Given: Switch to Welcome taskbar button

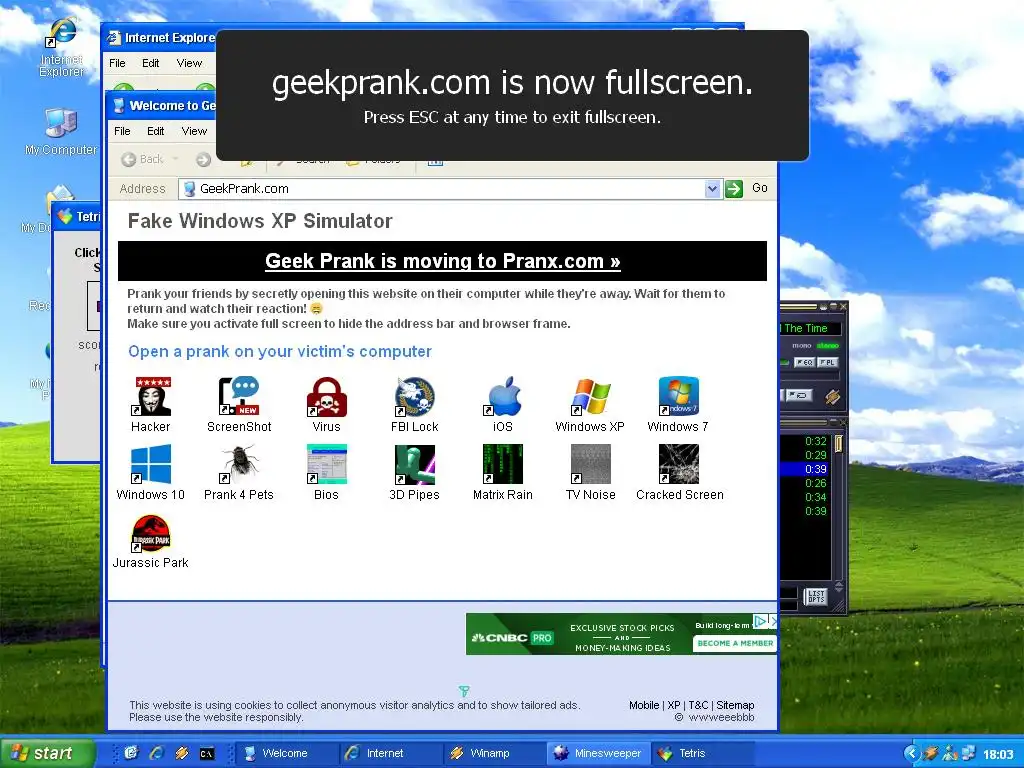Looking at the screenshot, I should (286, 753).
